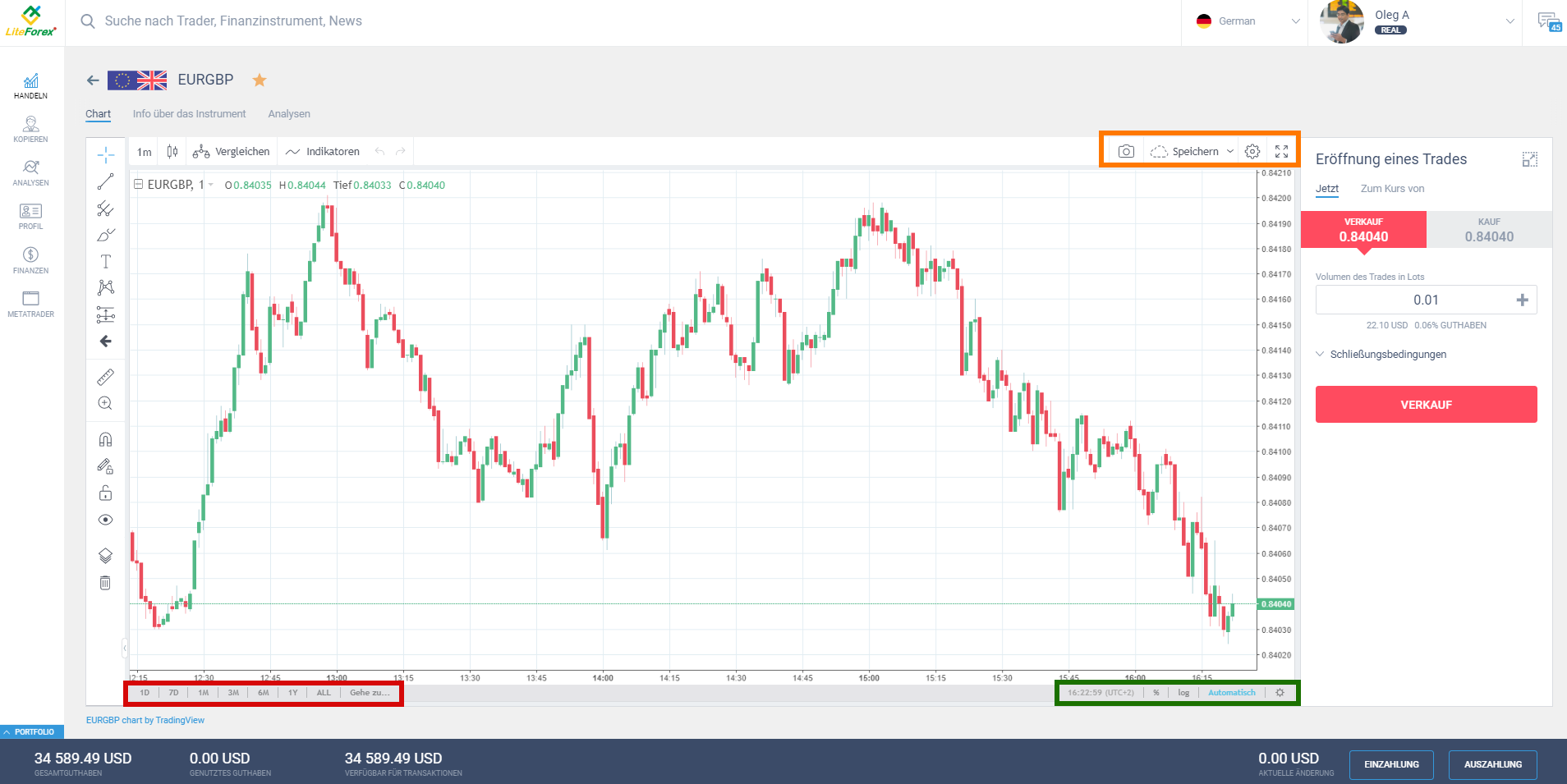Click the trash icon to remove drawings
Image resolution: width=1567 pixels, height=784 pixels.
tap(105, 582)
